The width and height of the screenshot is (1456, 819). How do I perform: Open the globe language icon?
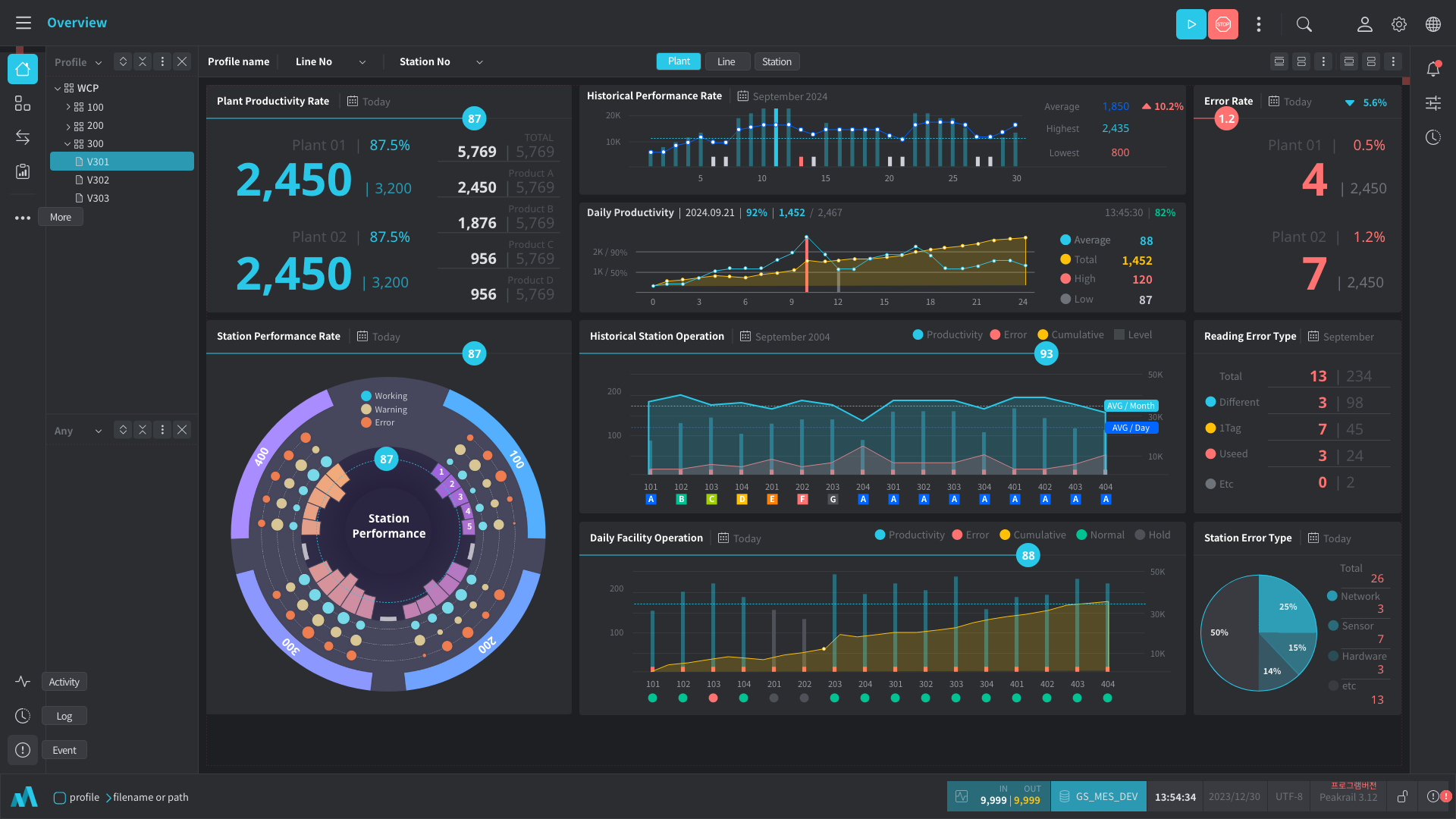pyautogui.click(x=1432, y=24)
